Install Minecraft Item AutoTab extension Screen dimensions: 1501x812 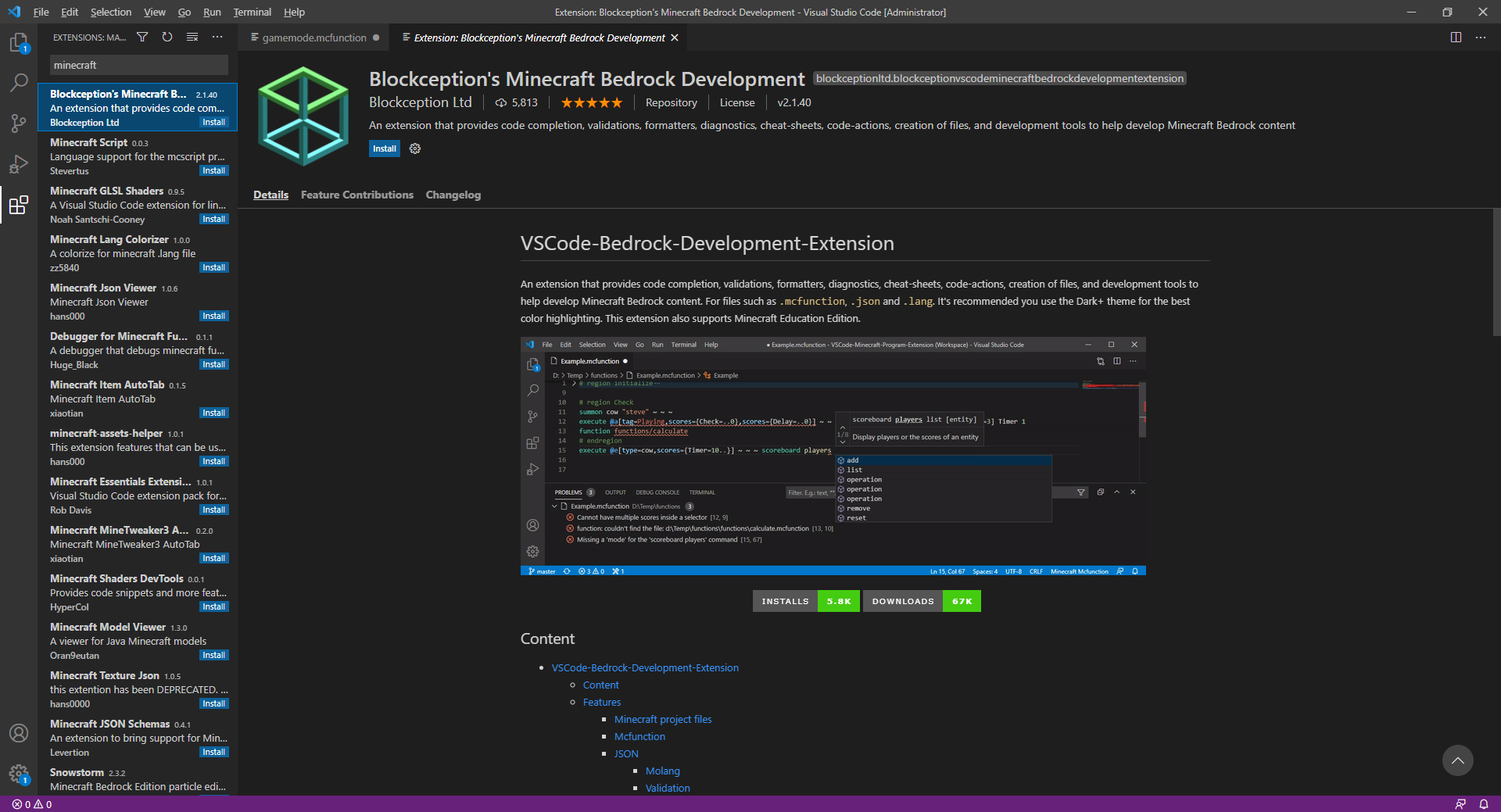tap(214, 413)
